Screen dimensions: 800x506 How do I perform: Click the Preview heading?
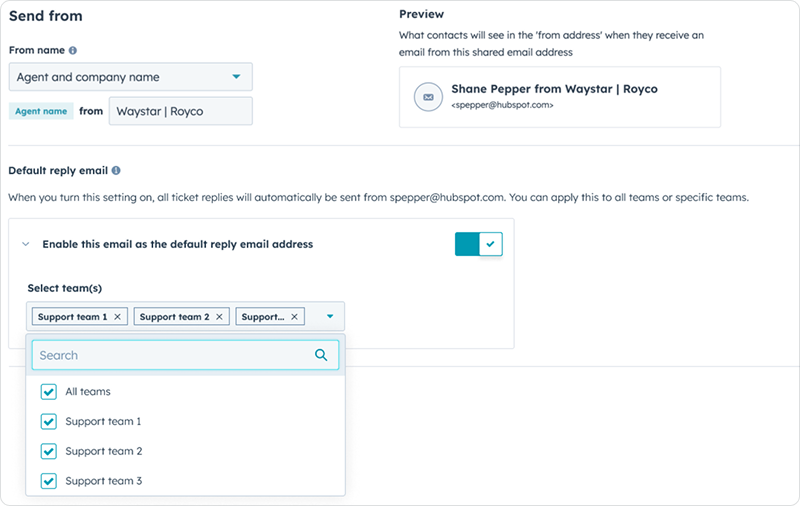[421, 14]
